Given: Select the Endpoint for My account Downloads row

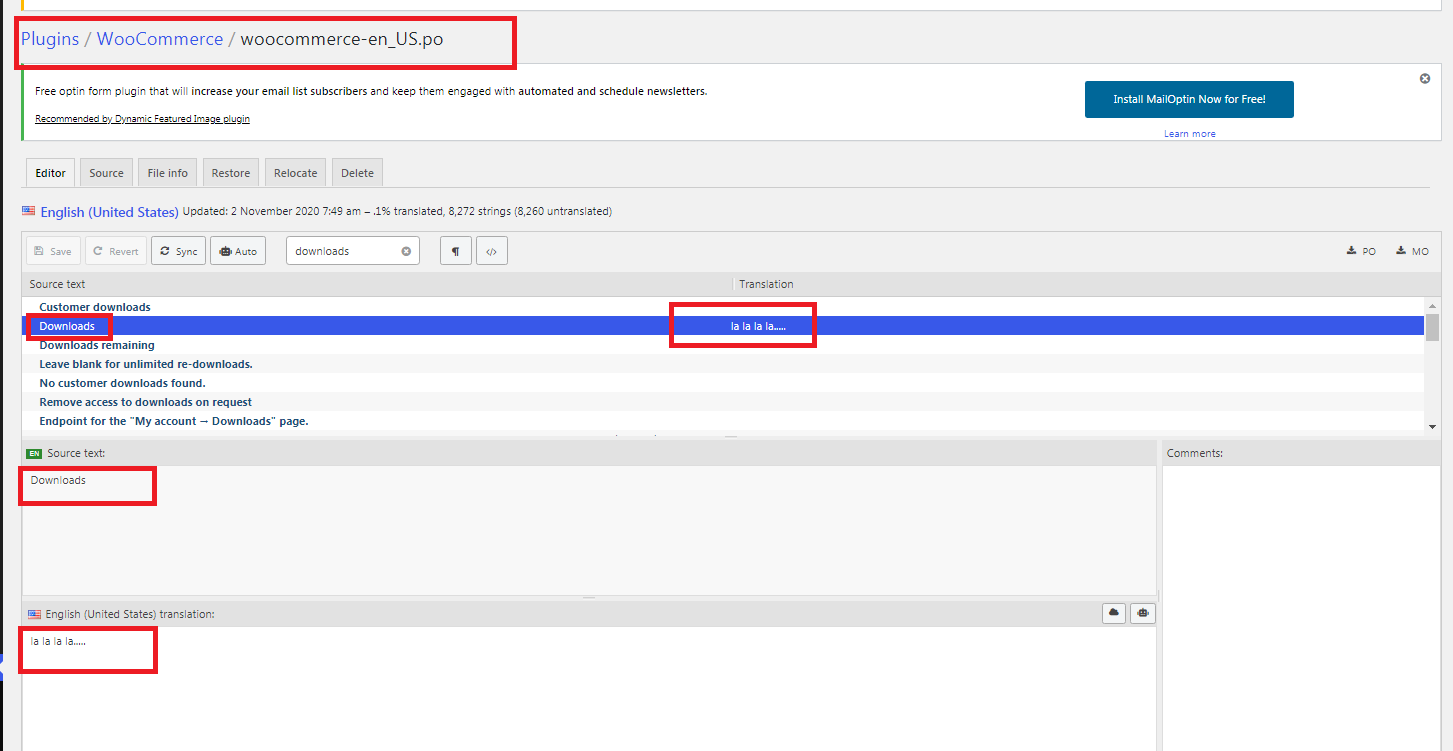Looking at the screenshot, I should pos(723,421).
